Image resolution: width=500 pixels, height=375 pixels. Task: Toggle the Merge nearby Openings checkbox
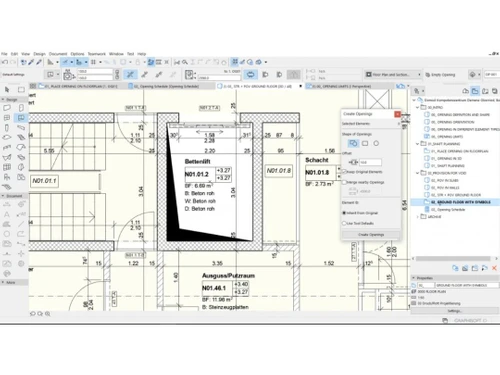tap(345, 182)
